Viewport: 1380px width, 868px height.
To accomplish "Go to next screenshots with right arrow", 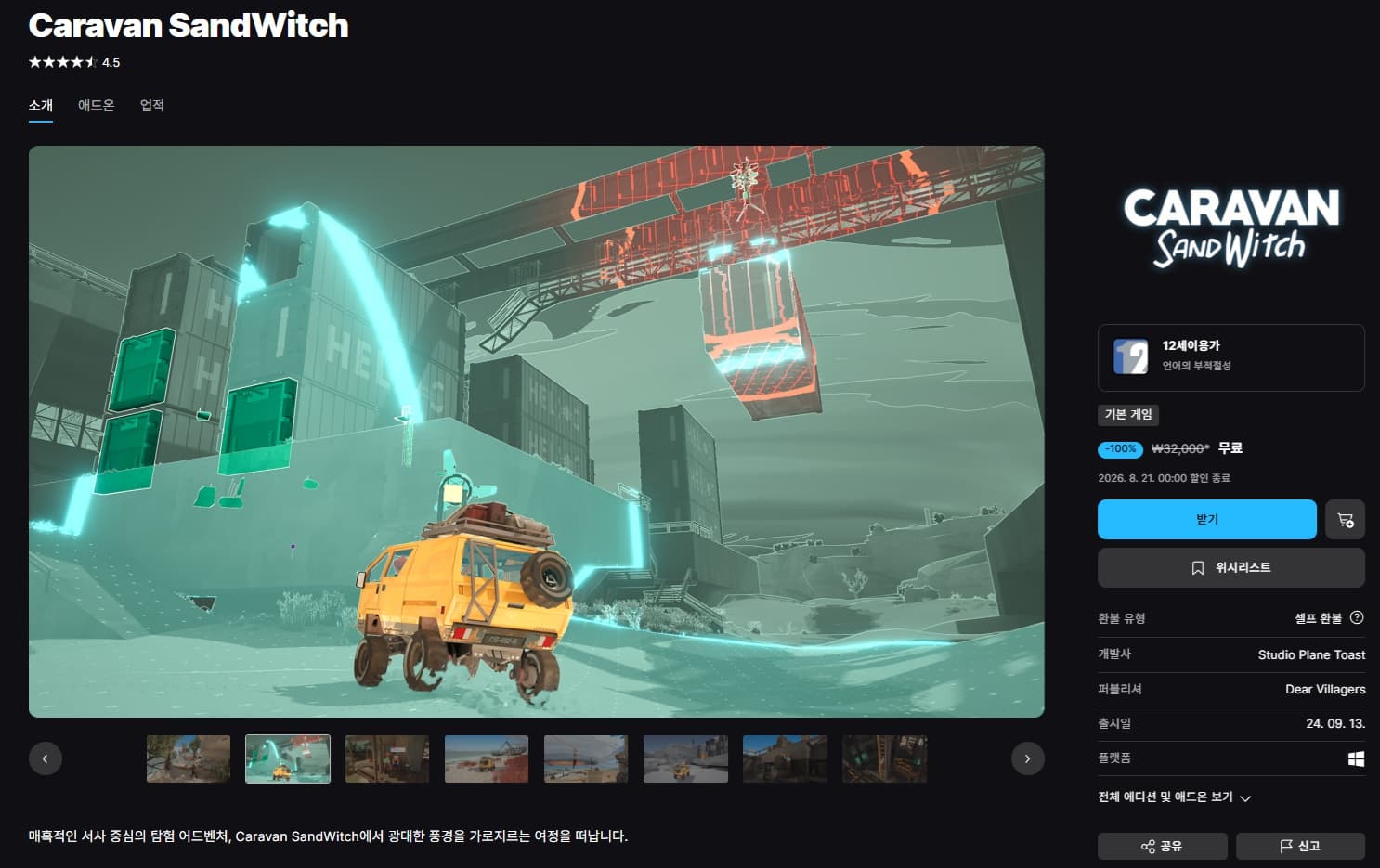I will [x=1027, y=758].
